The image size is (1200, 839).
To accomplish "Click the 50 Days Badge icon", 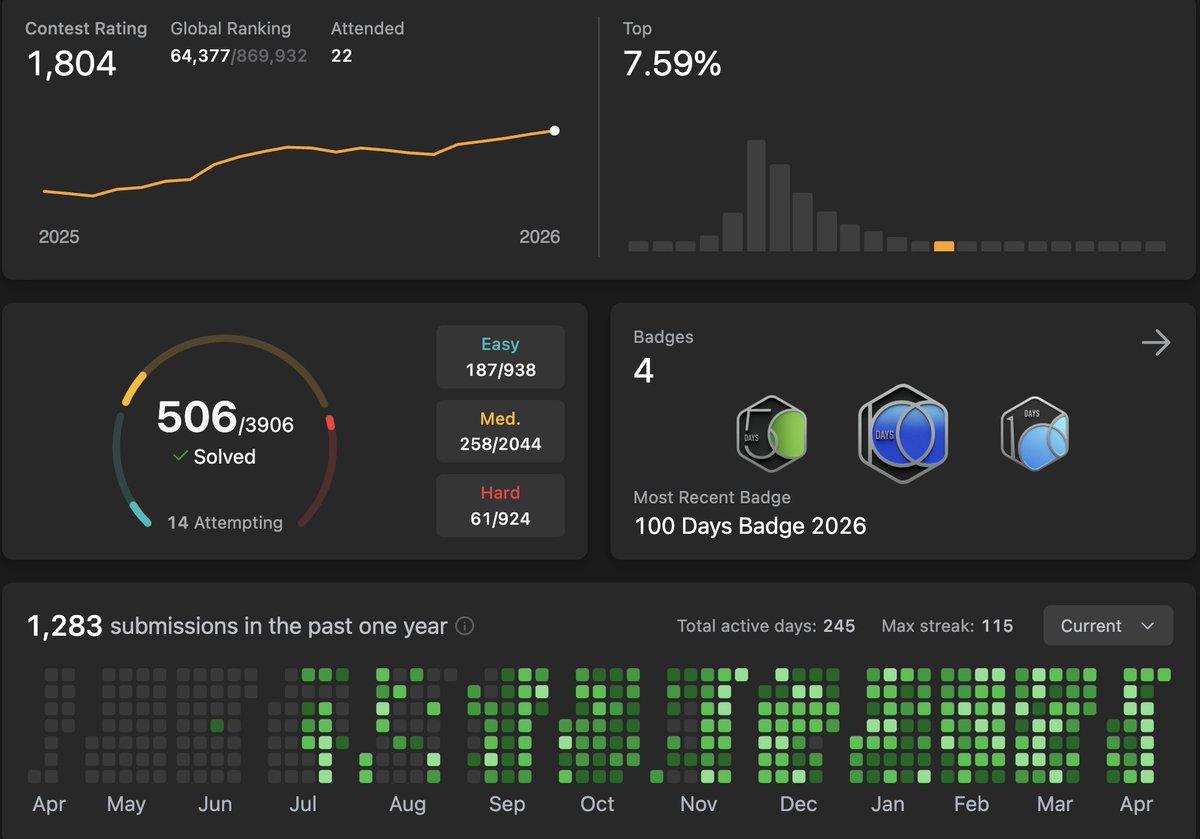I will click(771, 435).
